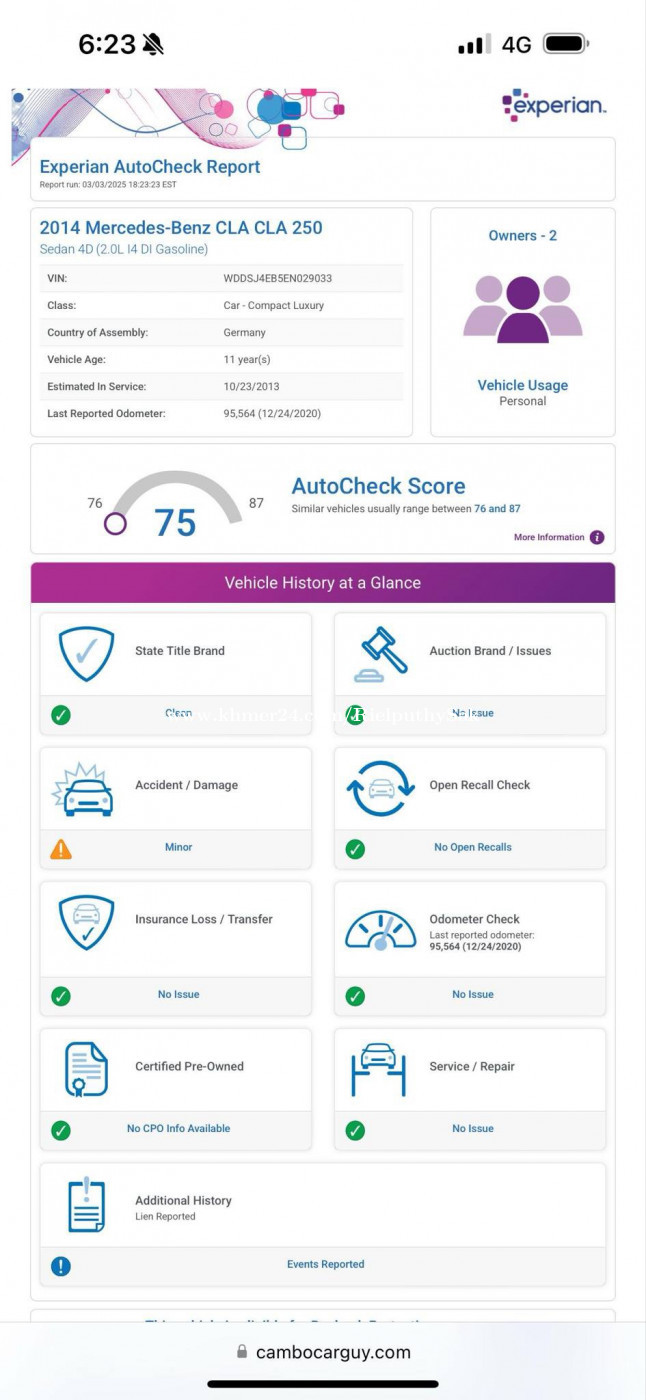
Task: Click green checkmark under Odometer Check
Action: coord(355,996)
